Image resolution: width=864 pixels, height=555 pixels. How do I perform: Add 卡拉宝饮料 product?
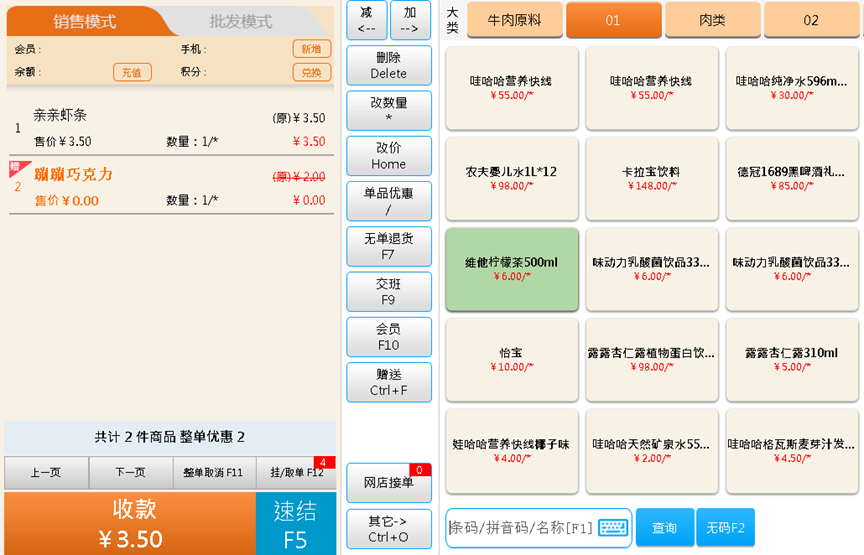pos(652,179)
